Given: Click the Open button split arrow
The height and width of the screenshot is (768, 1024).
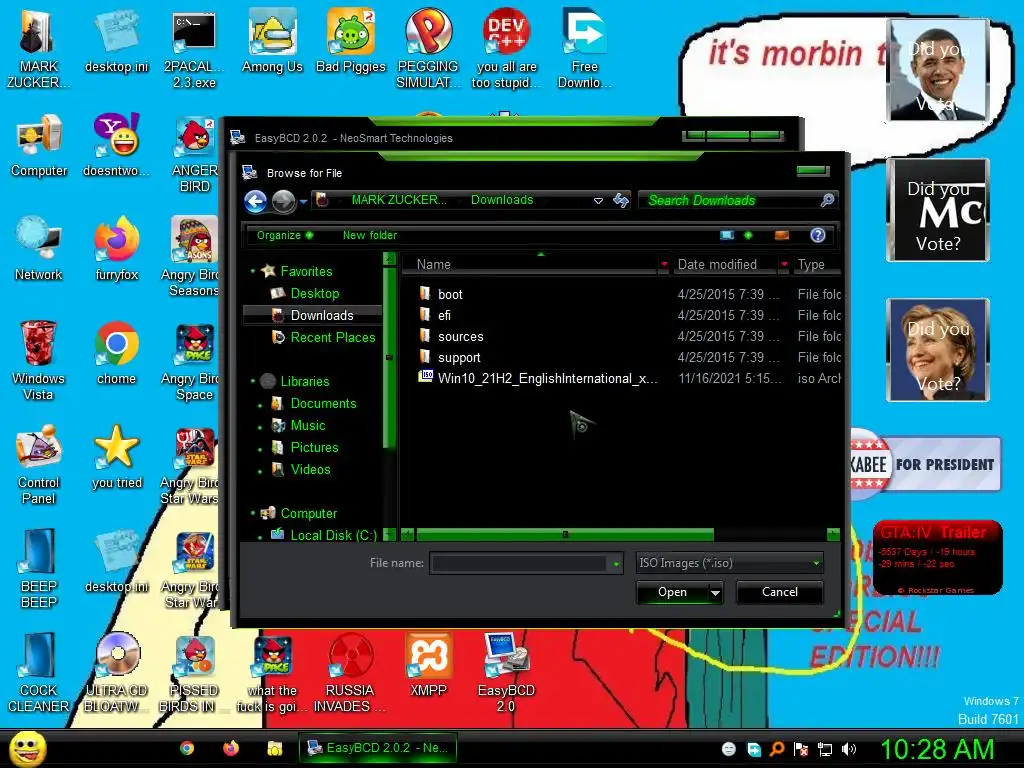Looking at the screenshot, I should 715,592.
